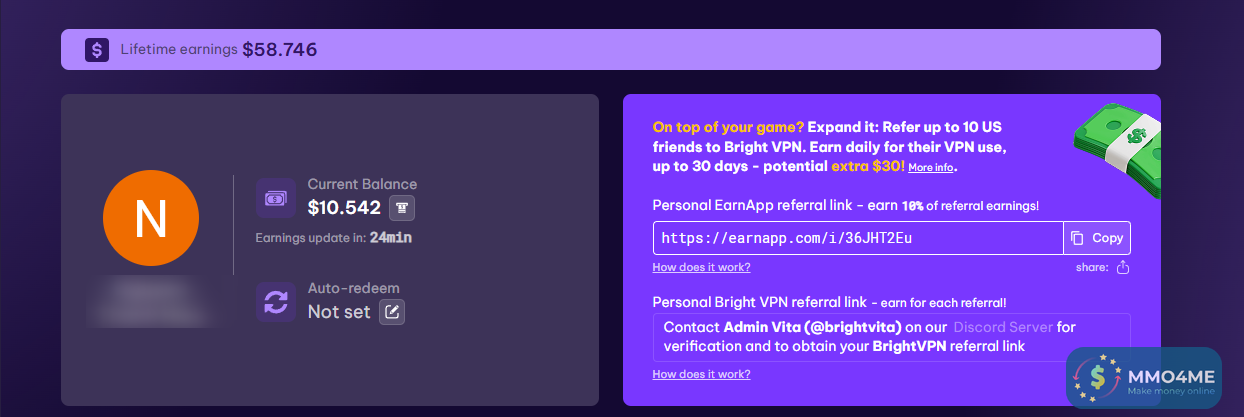Click the green money stack illustration
Image resolution: width=1244 pixels, height=417 pixels.
[1116, 139]
